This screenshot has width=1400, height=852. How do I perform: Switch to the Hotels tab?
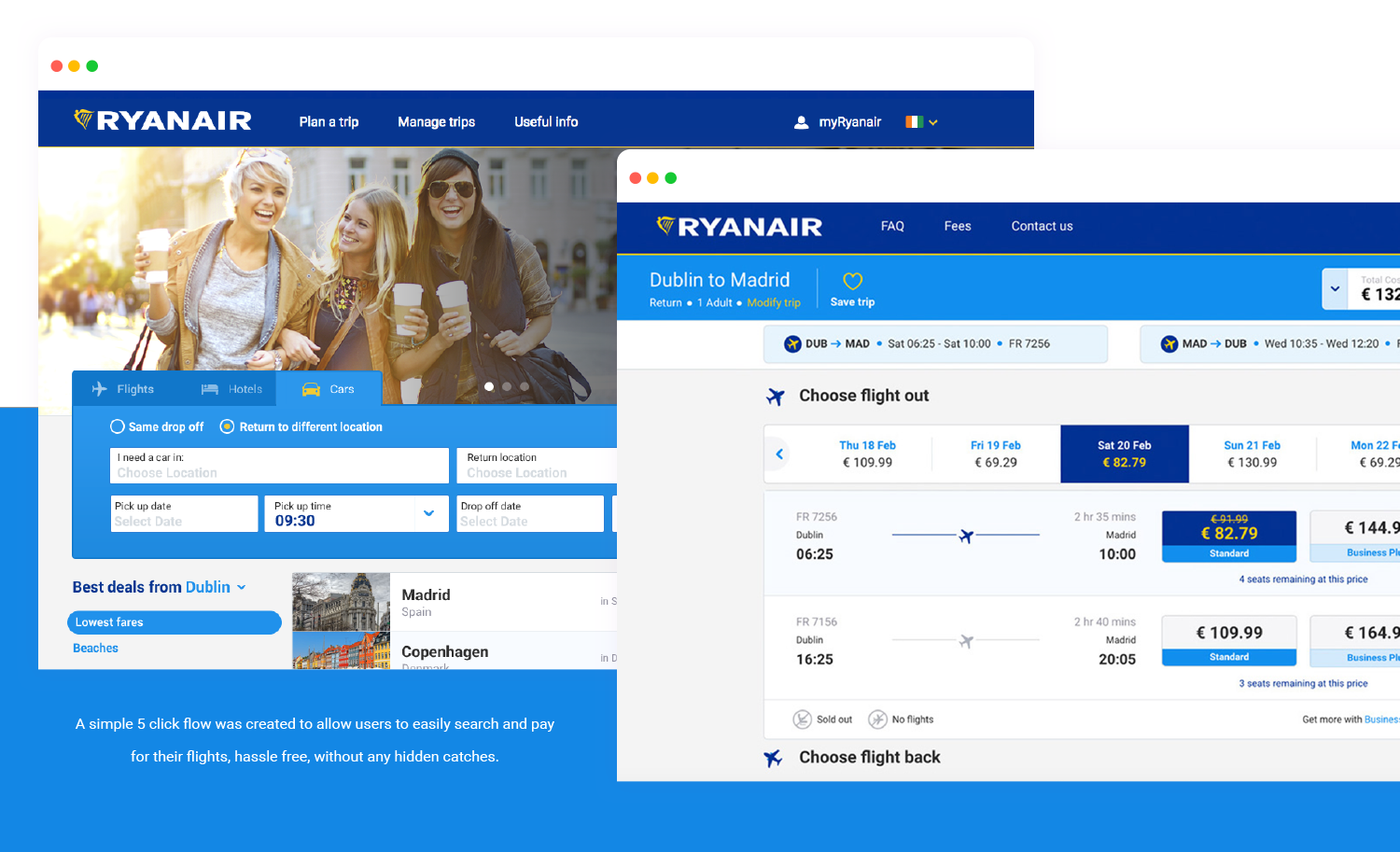coord(232,389)
